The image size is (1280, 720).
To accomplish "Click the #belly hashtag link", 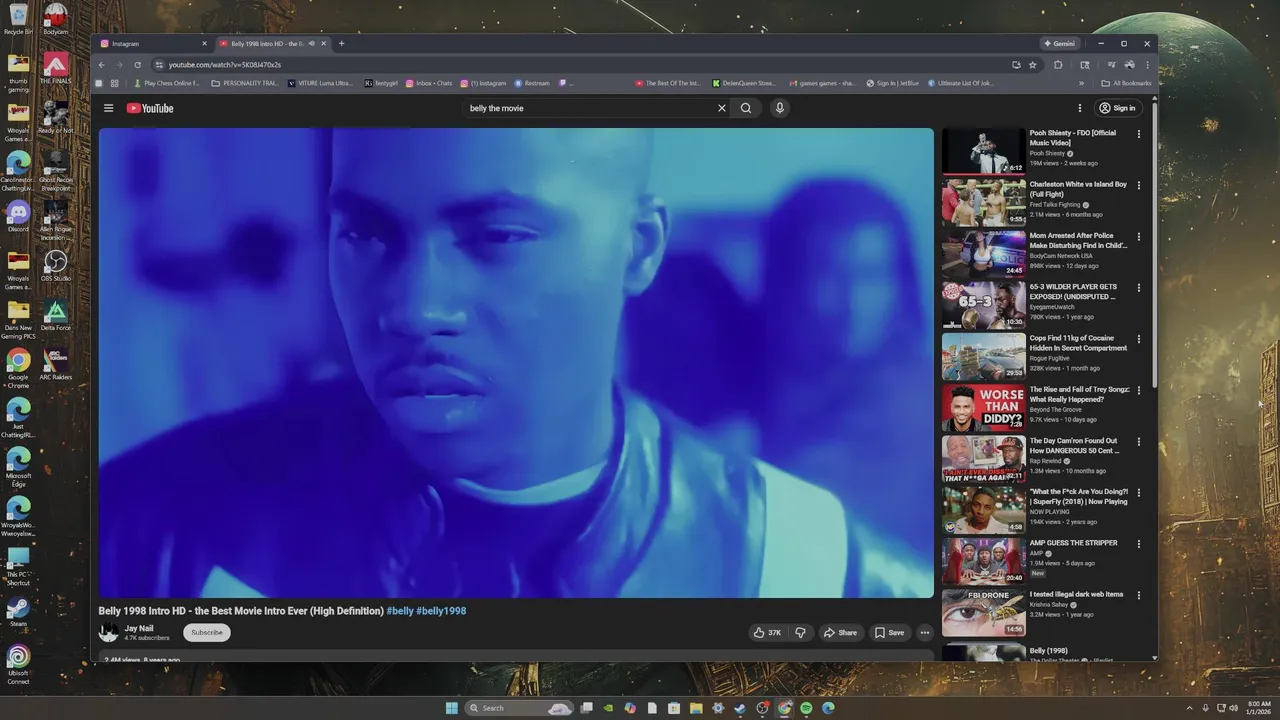I will point(400,611).
